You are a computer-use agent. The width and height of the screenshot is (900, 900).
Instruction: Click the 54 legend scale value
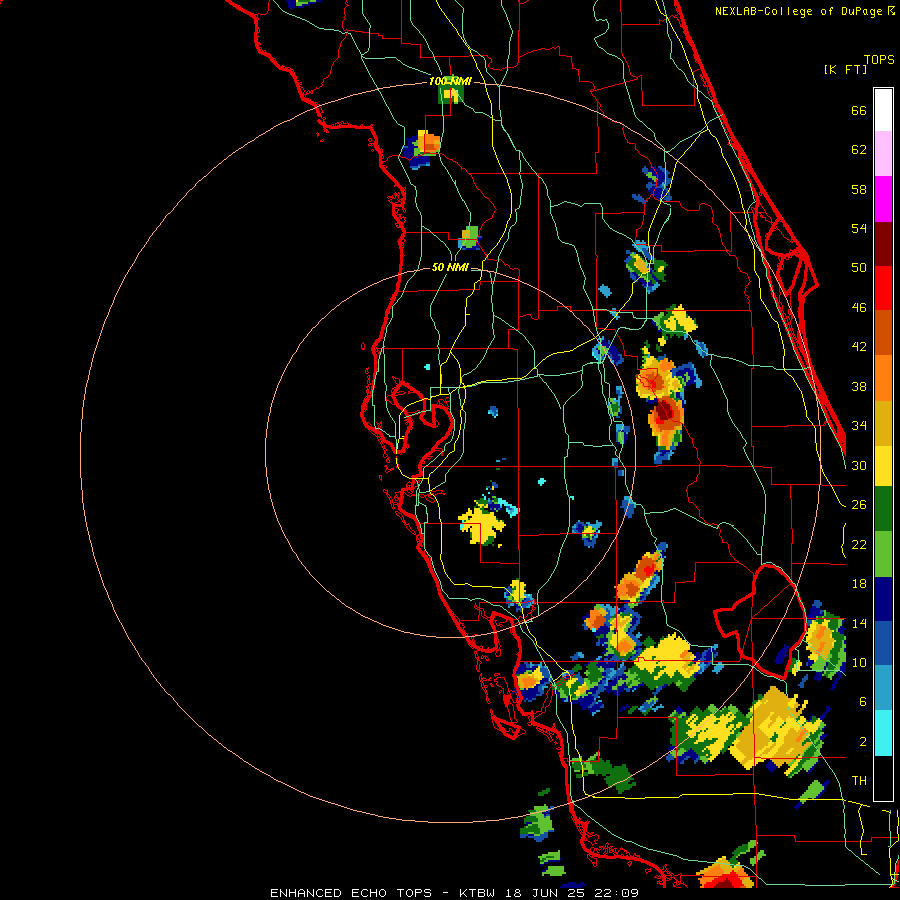pyautogui.click(x=859, y=228)
